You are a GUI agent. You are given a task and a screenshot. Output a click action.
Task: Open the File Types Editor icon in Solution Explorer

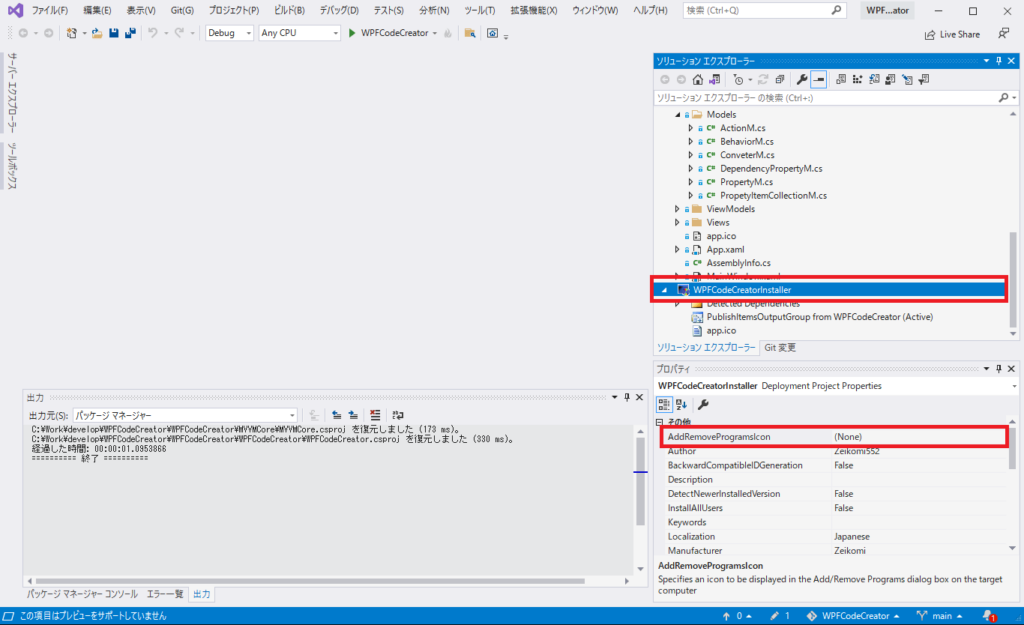[x=874, y=80]
